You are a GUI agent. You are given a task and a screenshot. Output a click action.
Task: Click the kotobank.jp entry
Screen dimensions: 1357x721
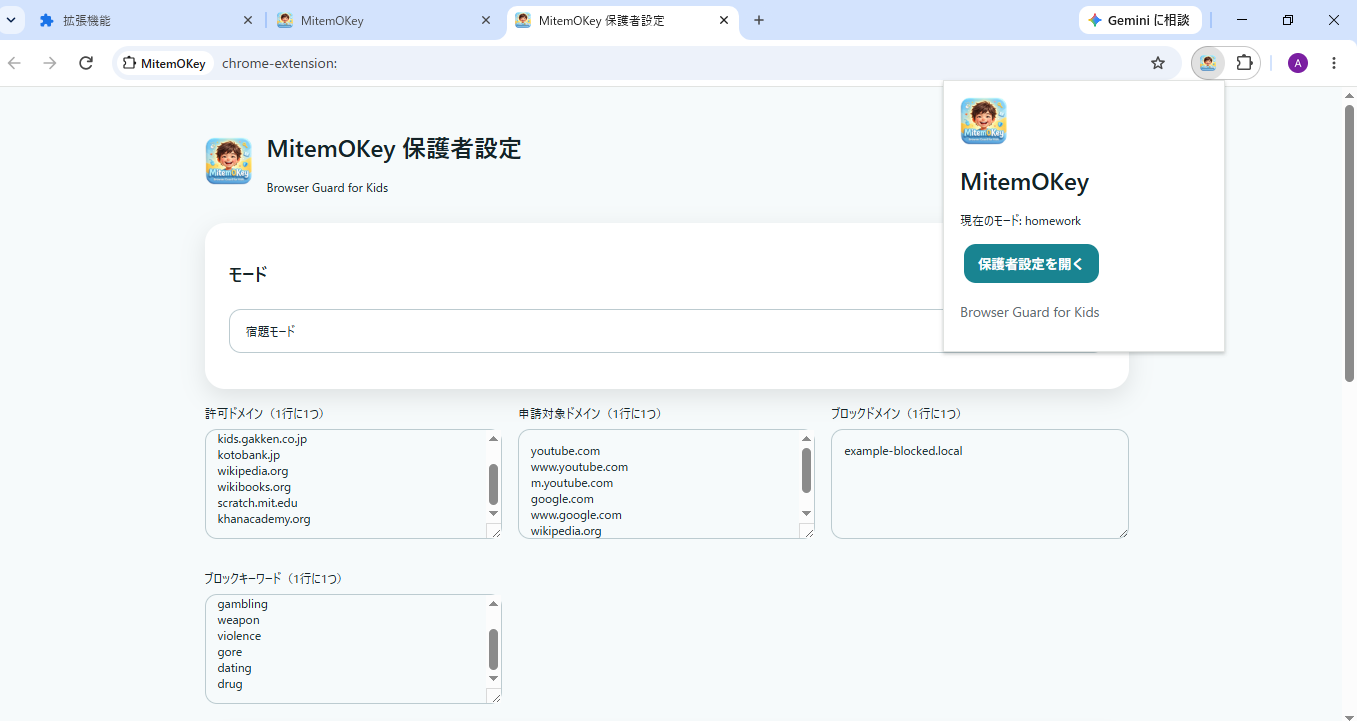click(x=249, y=455)
